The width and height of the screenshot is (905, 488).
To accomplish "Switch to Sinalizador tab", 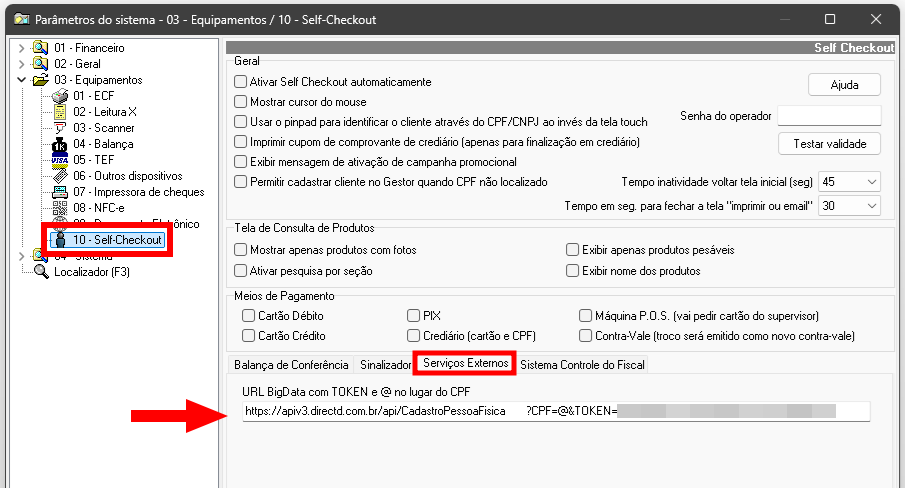I will 386,365.
